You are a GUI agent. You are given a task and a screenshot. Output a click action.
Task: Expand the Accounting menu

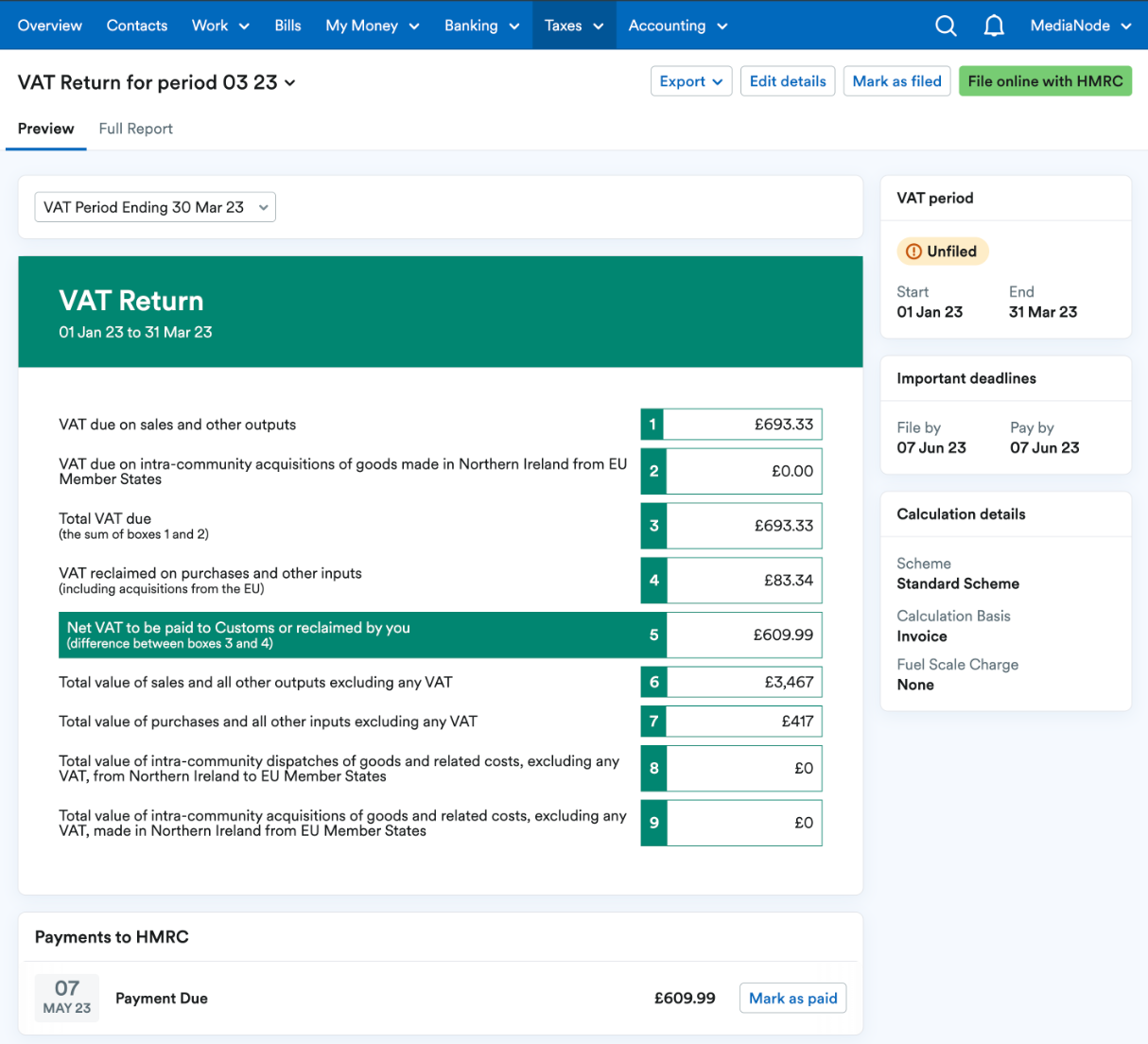[678, 26]
